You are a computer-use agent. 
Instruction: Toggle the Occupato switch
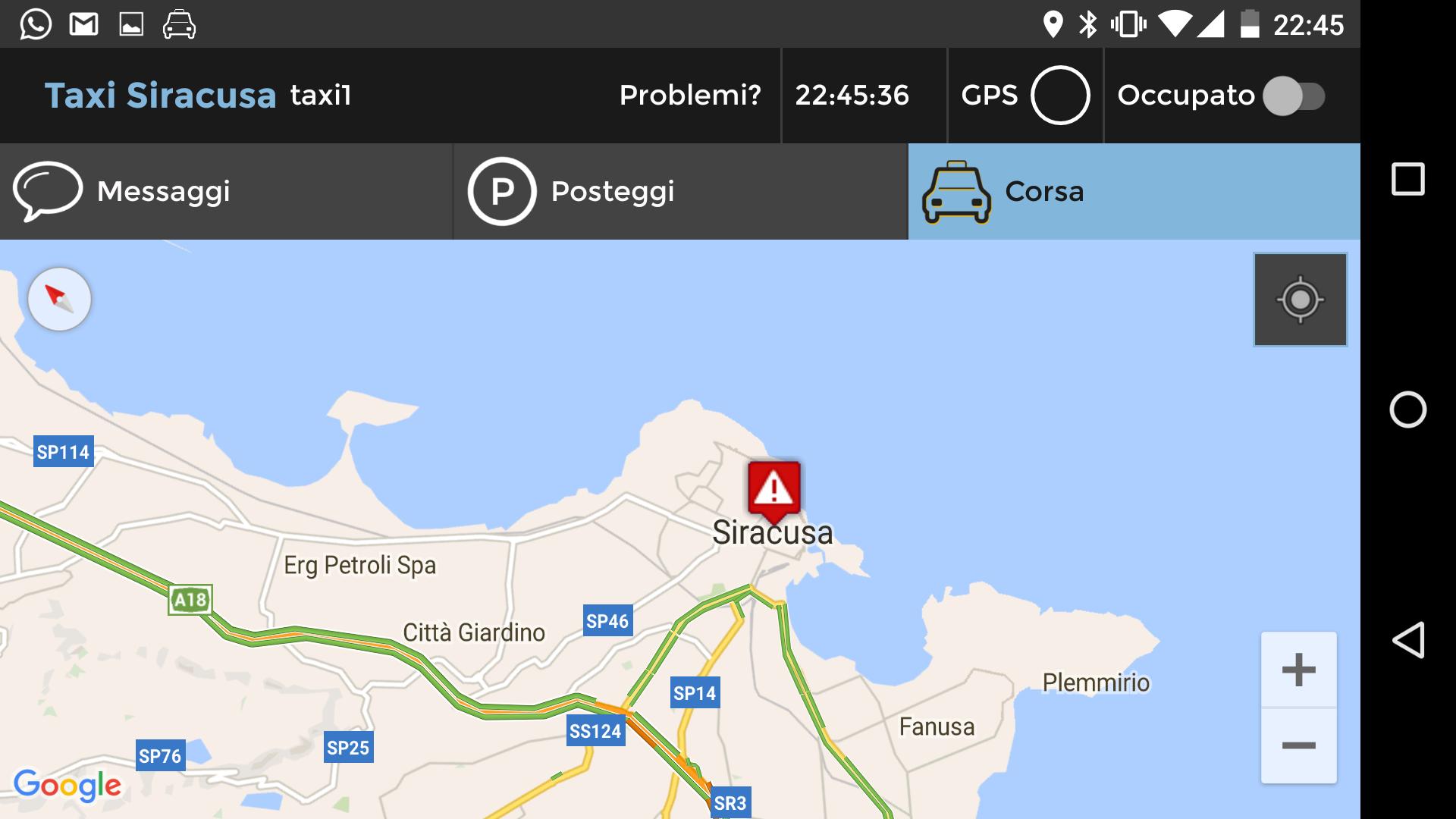1294,96
